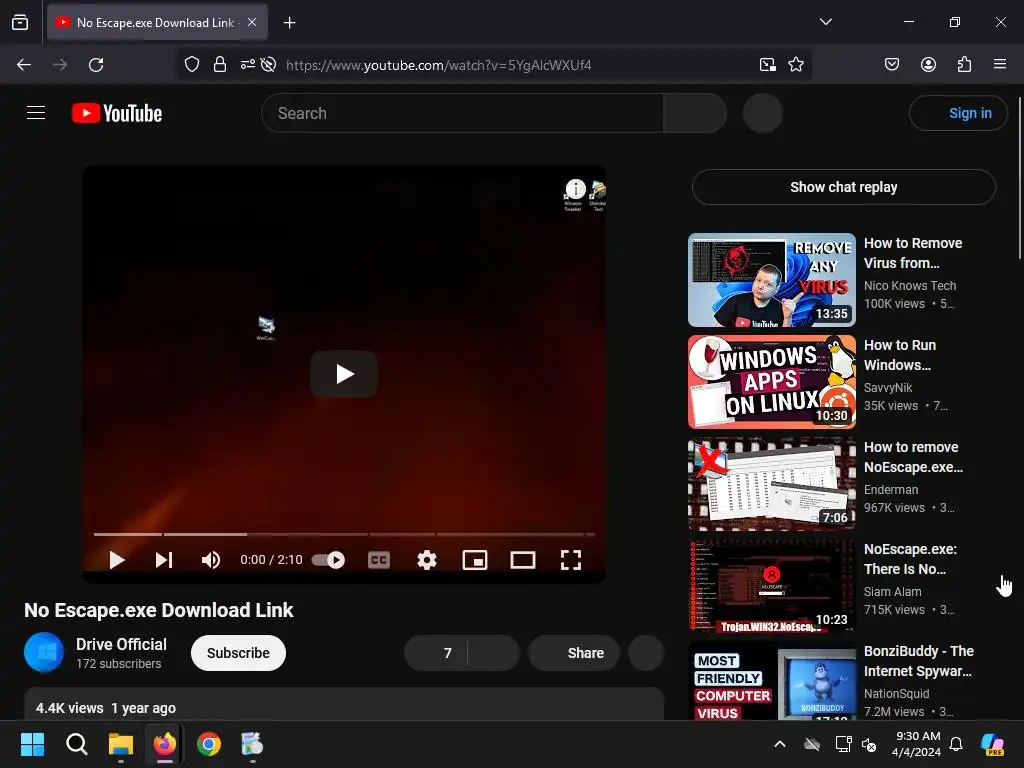Screen dimensions: 1024x768
Task: Toggle the autoplay switch
Action: coord(328,560)
